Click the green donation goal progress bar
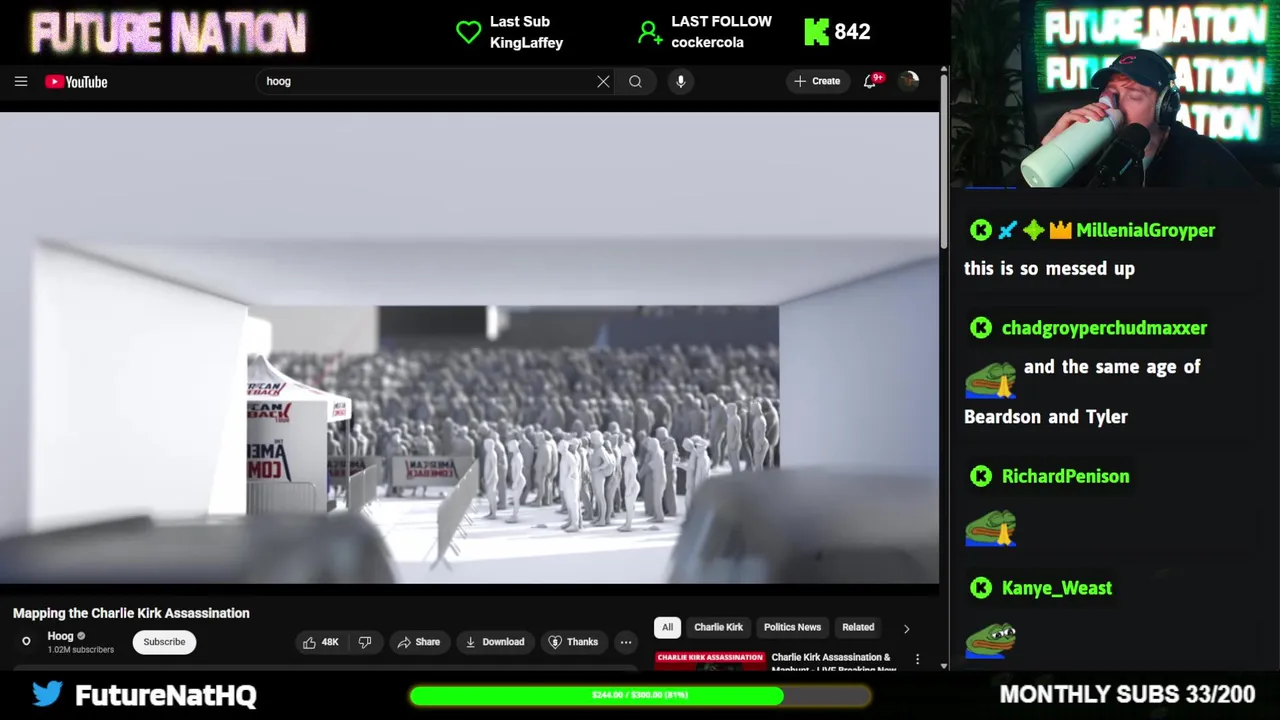Image resolution: width=1280 pixels, height=720 pixels. (x=640, y=695)
